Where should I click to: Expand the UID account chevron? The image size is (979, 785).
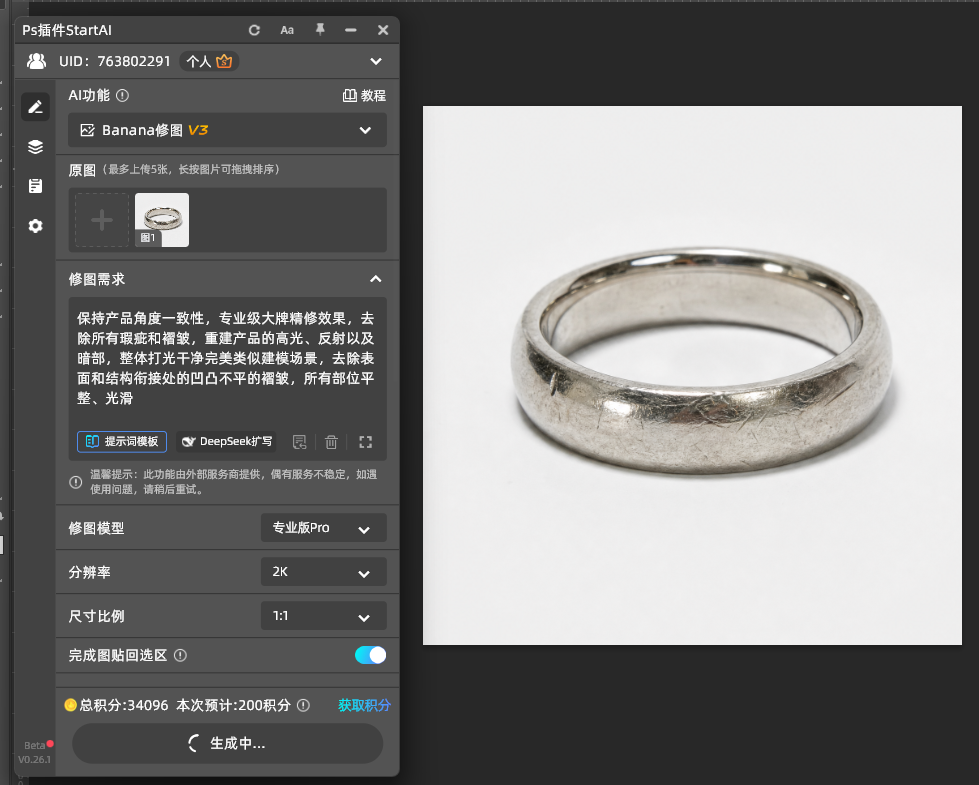(x=376, y=61)
